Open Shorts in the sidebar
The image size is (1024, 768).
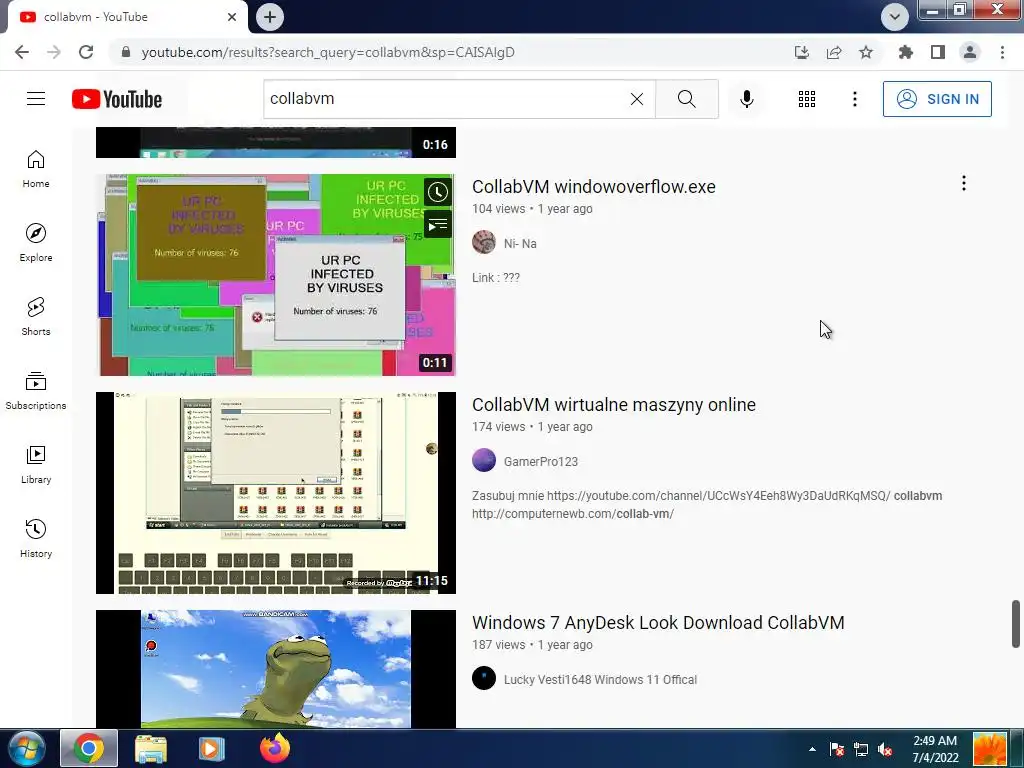pos(36,316)
